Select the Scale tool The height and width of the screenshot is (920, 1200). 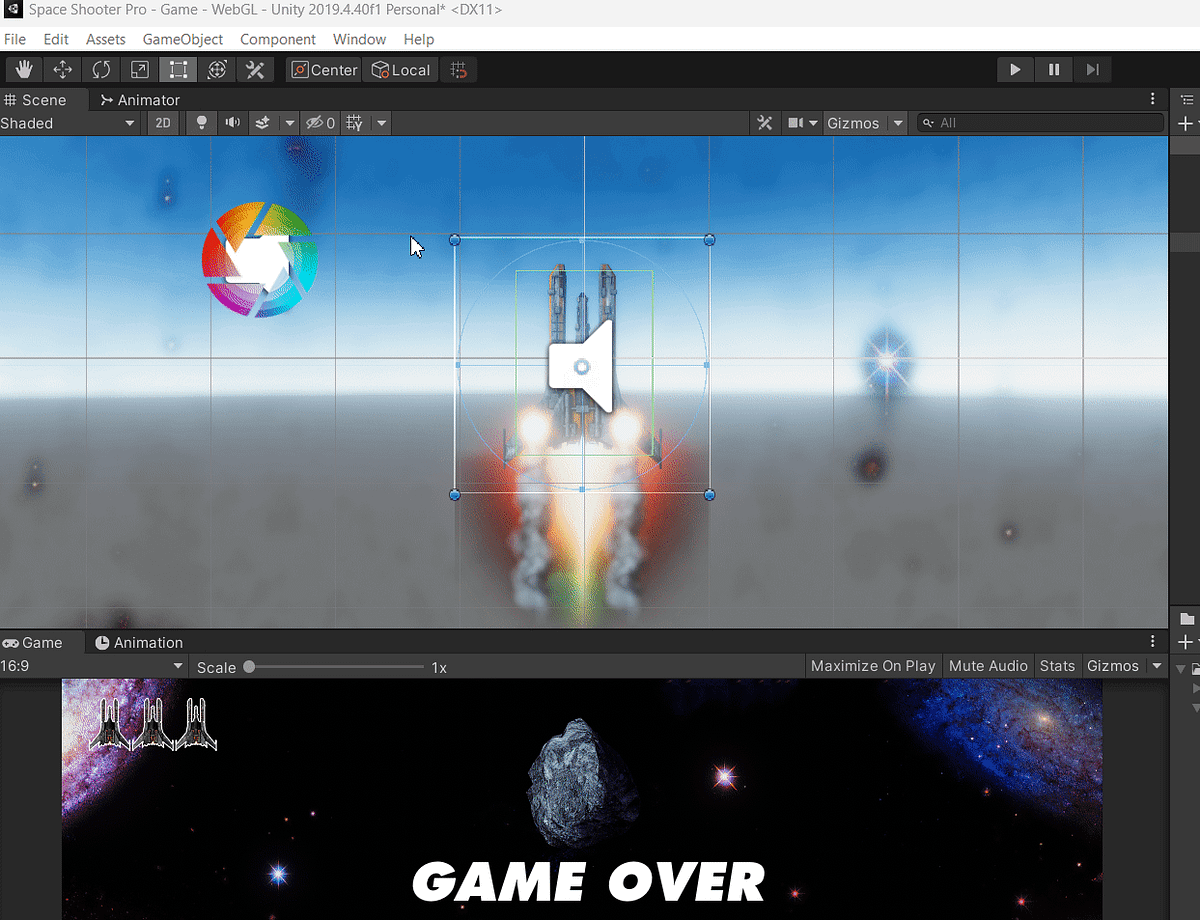pos(139,69)
